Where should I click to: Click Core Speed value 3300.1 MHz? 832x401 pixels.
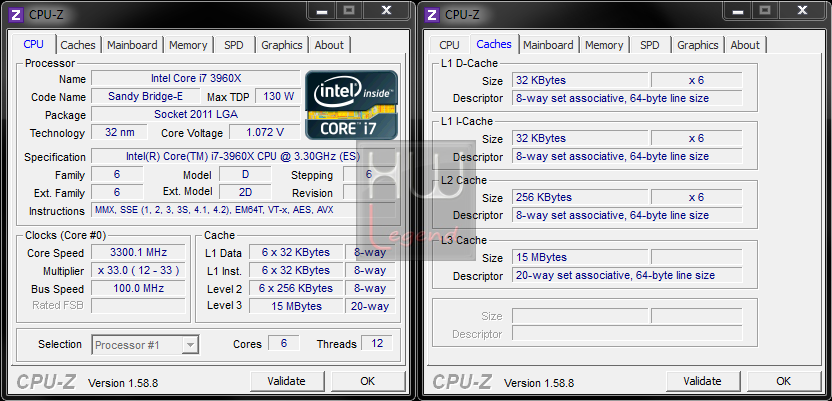(x=138, y=252)
